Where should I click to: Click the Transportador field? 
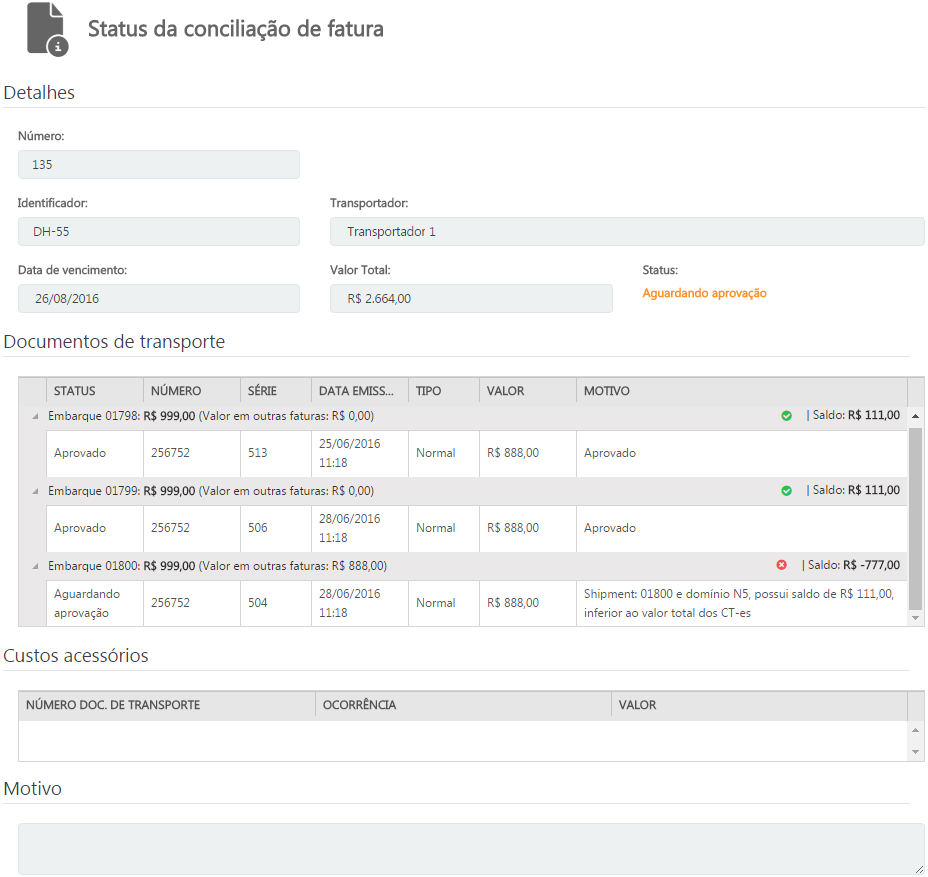pos(627,231)
